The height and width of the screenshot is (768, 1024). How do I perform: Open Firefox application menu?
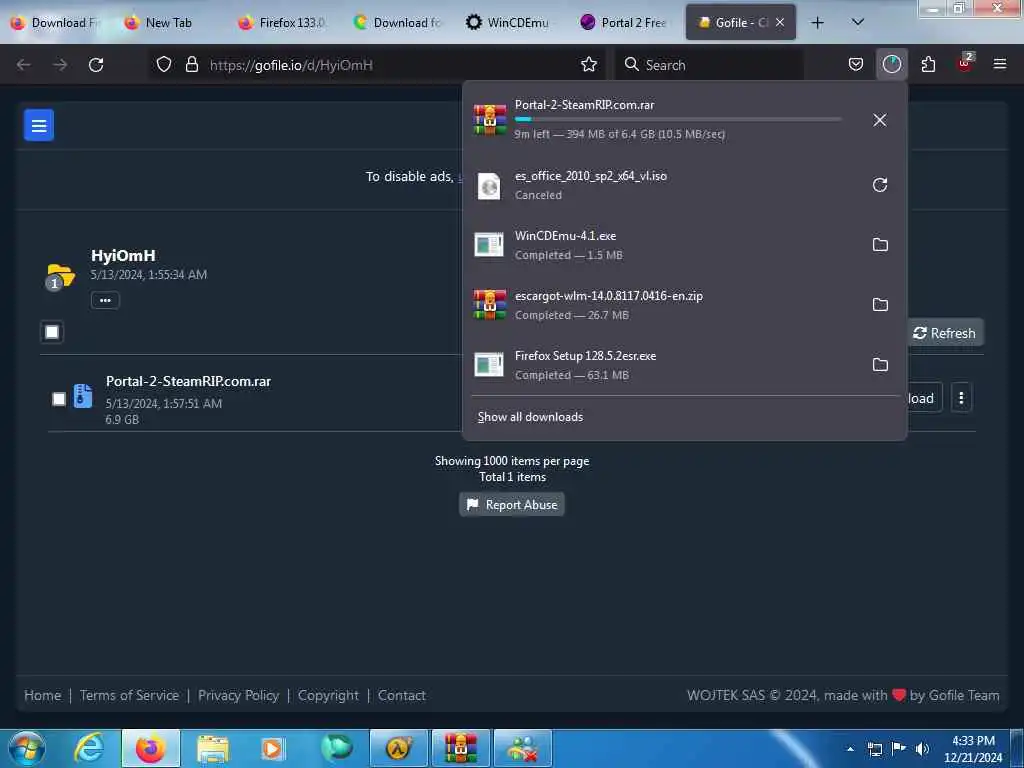point(999,64)
